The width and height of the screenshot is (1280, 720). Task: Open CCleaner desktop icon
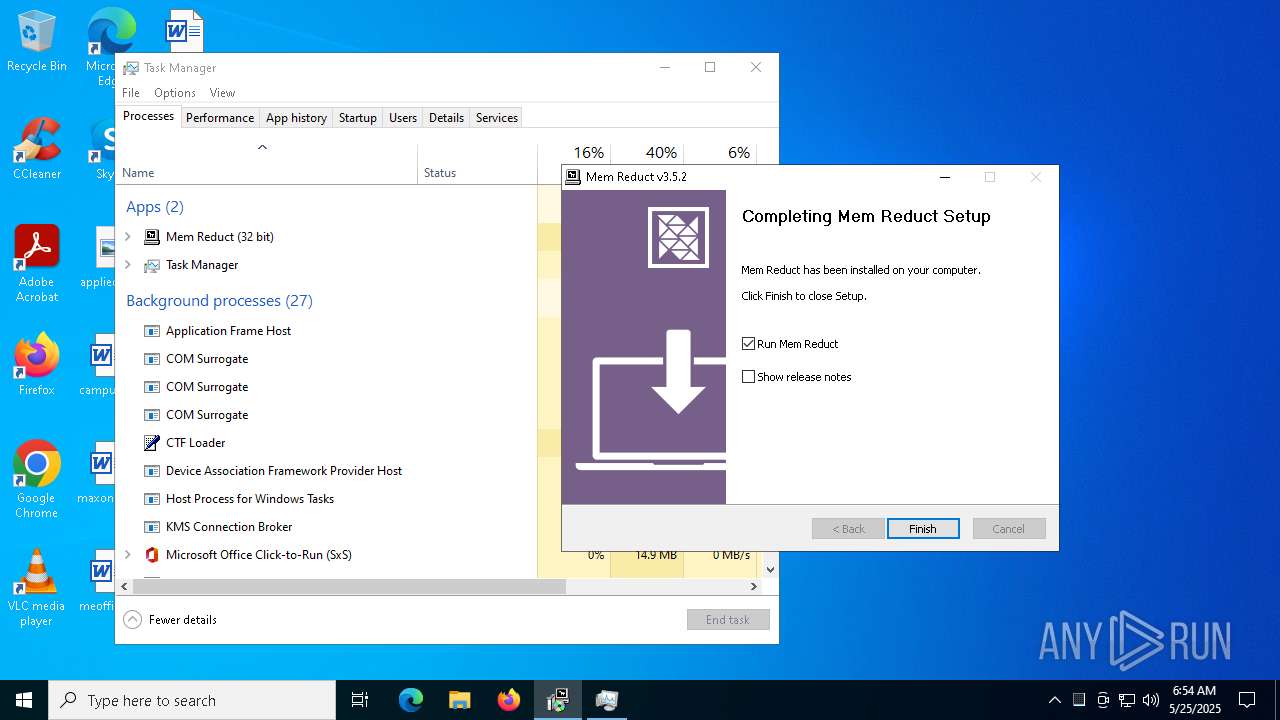tap(37, 148)
